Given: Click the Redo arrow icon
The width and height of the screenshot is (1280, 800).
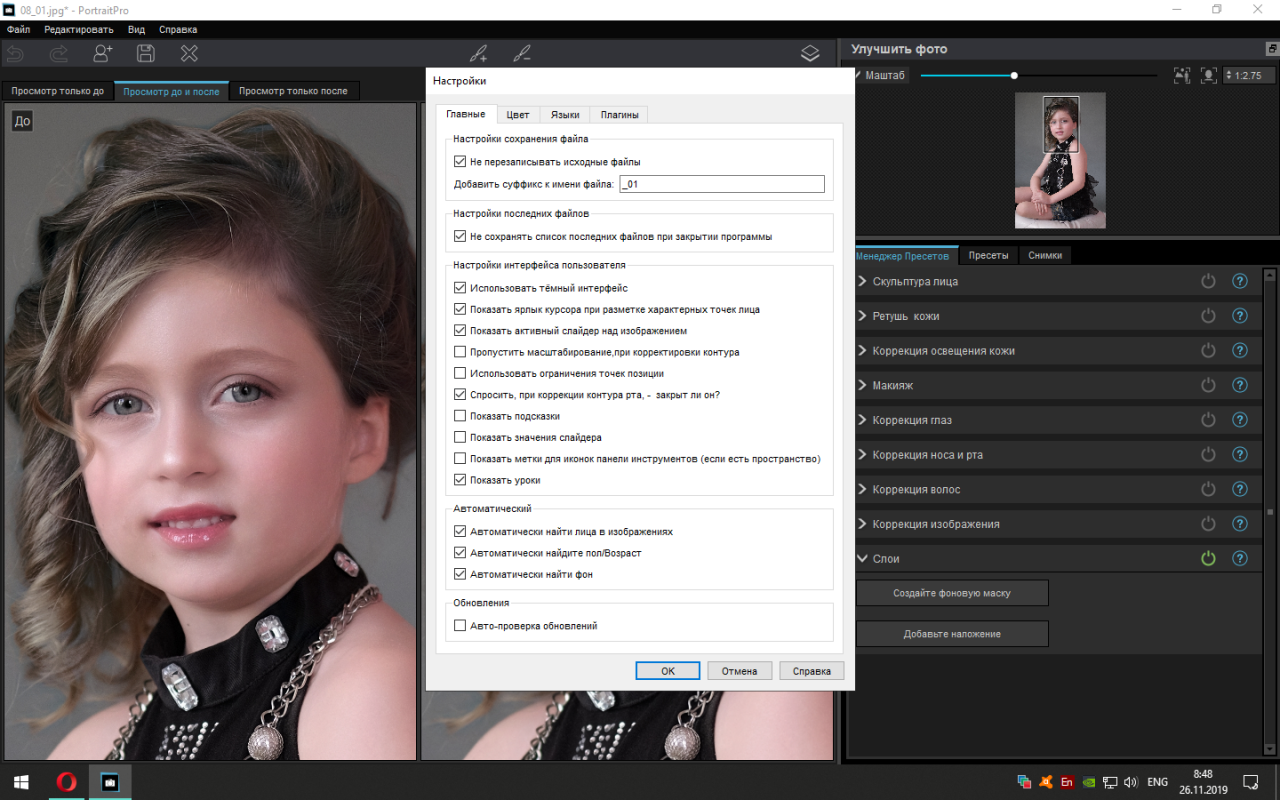Looking at the screenshot, I should 59,54.
